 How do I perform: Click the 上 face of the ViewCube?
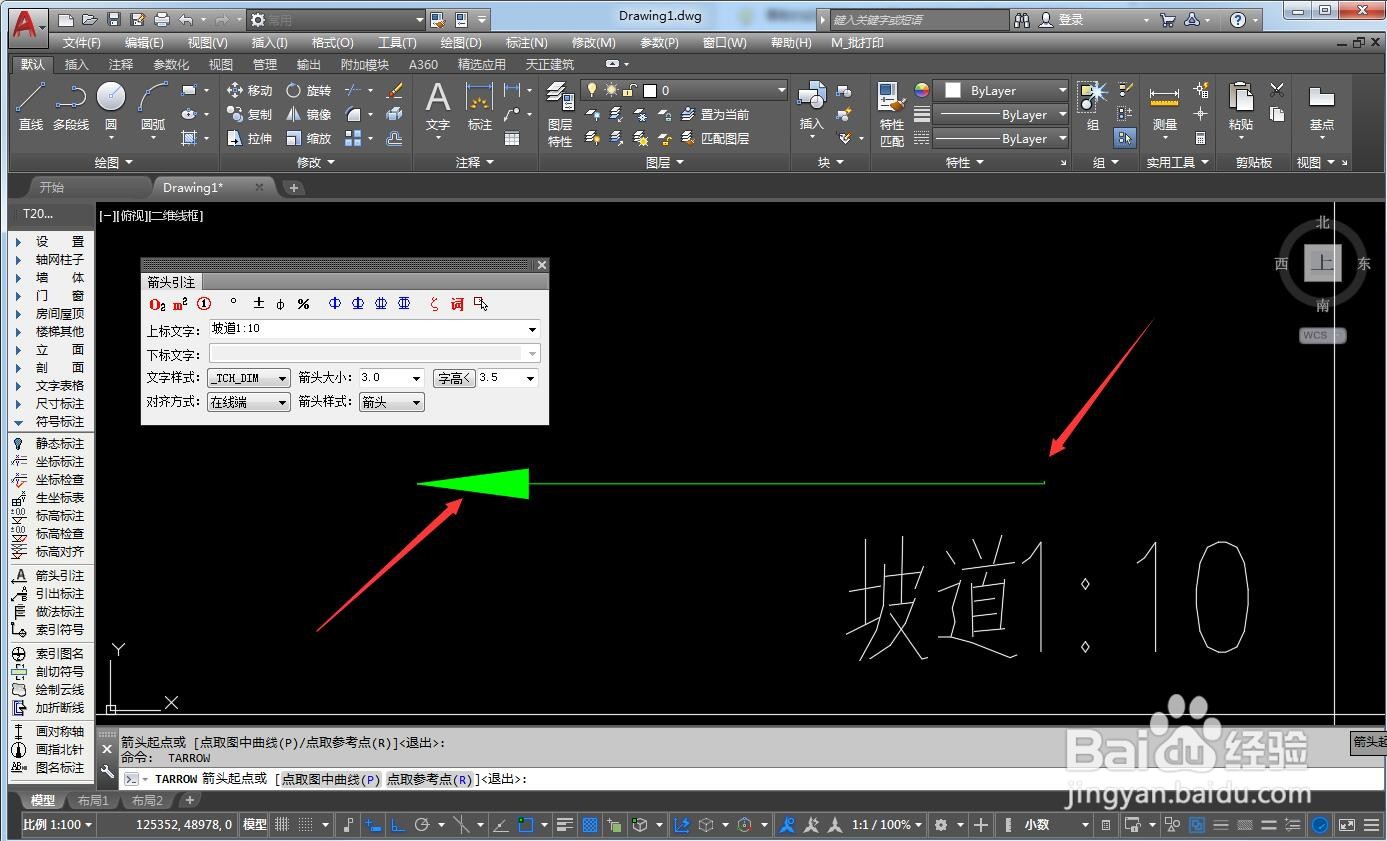1323,264
